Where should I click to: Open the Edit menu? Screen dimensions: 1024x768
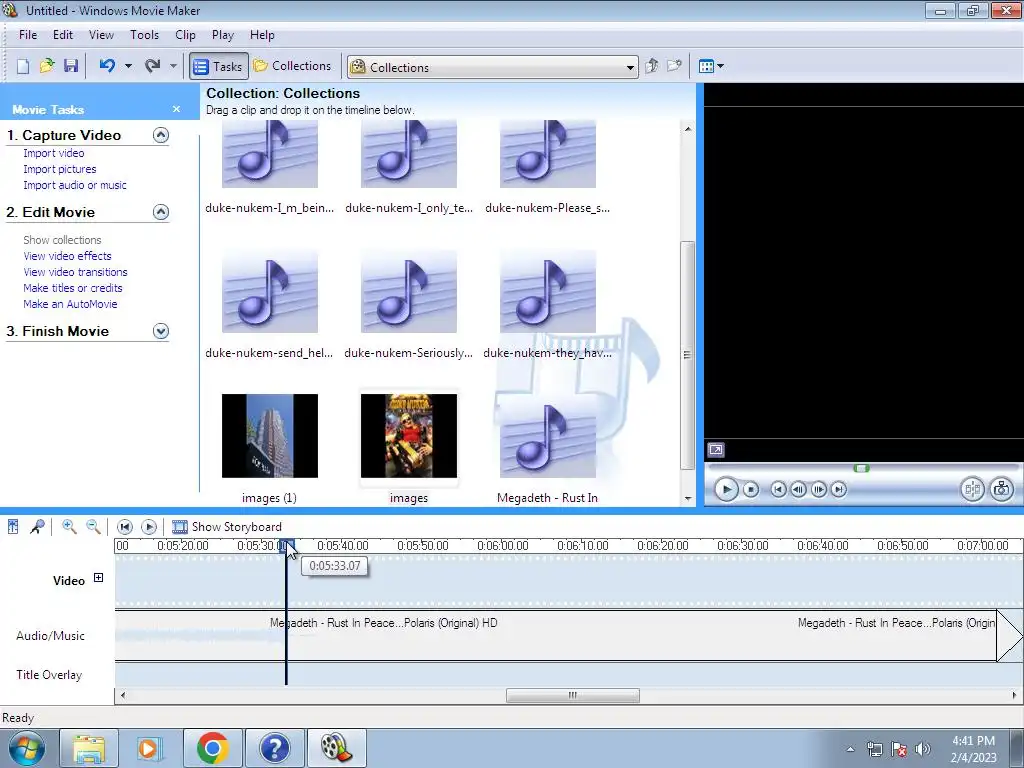coord(63,35)
